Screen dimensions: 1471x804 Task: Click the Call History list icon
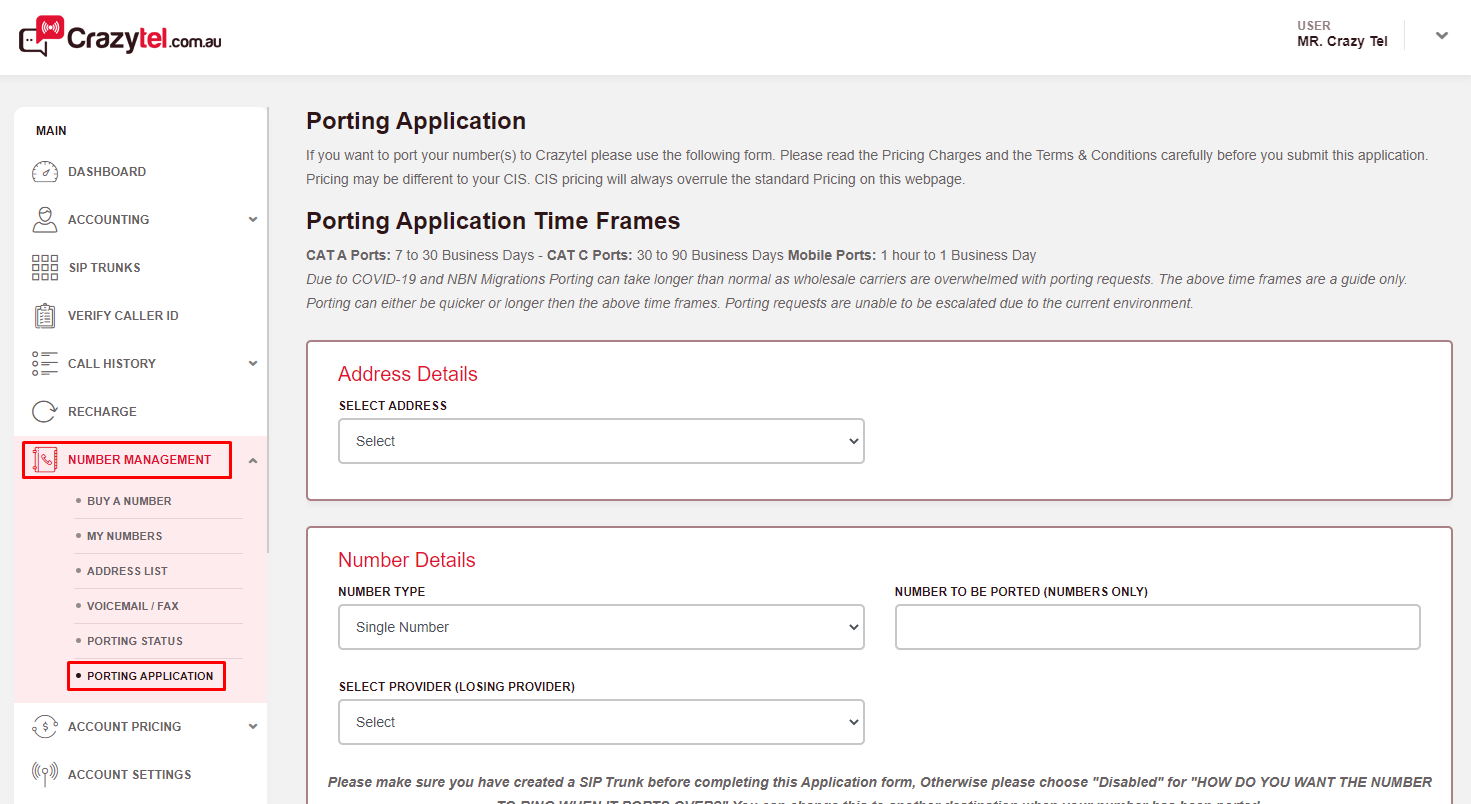click(x=45, y=364)
